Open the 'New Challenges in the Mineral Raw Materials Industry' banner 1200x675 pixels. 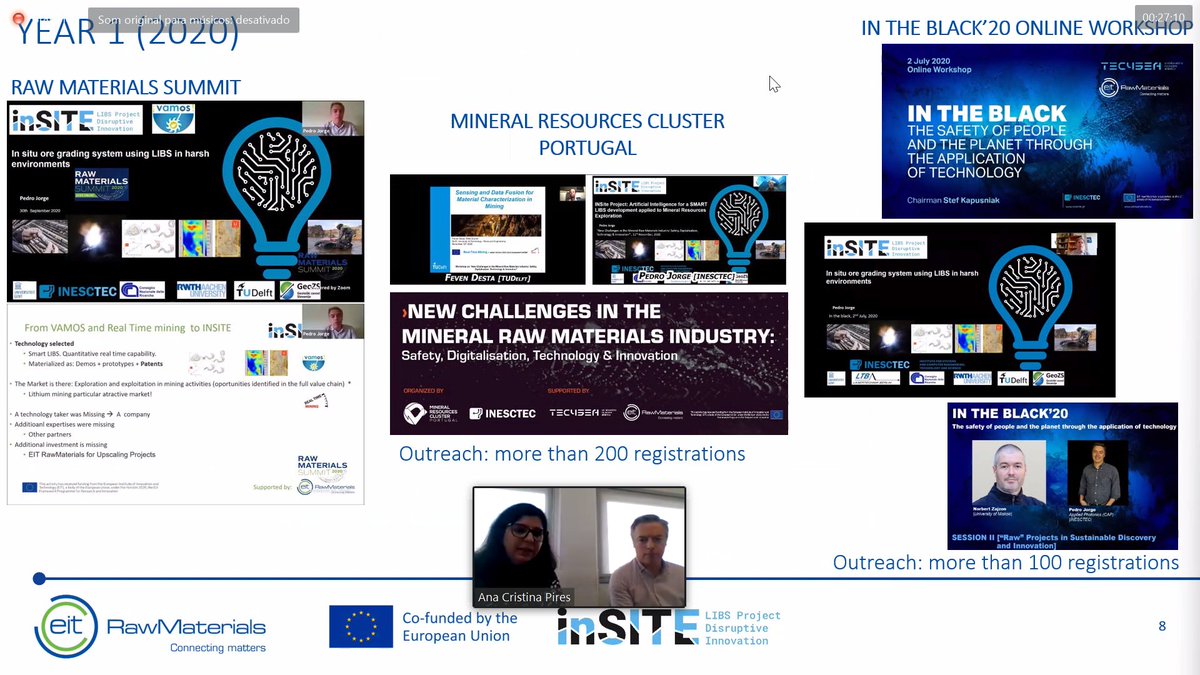[588, 363]
